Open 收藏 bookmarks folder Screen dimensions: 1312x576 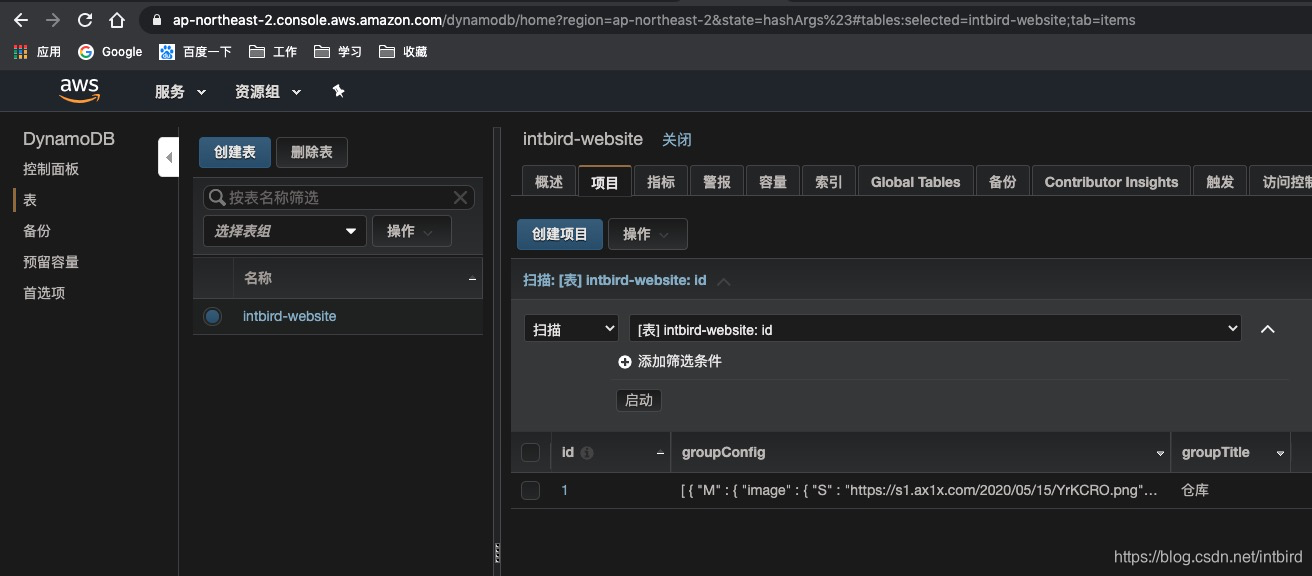tap(403, 51)
